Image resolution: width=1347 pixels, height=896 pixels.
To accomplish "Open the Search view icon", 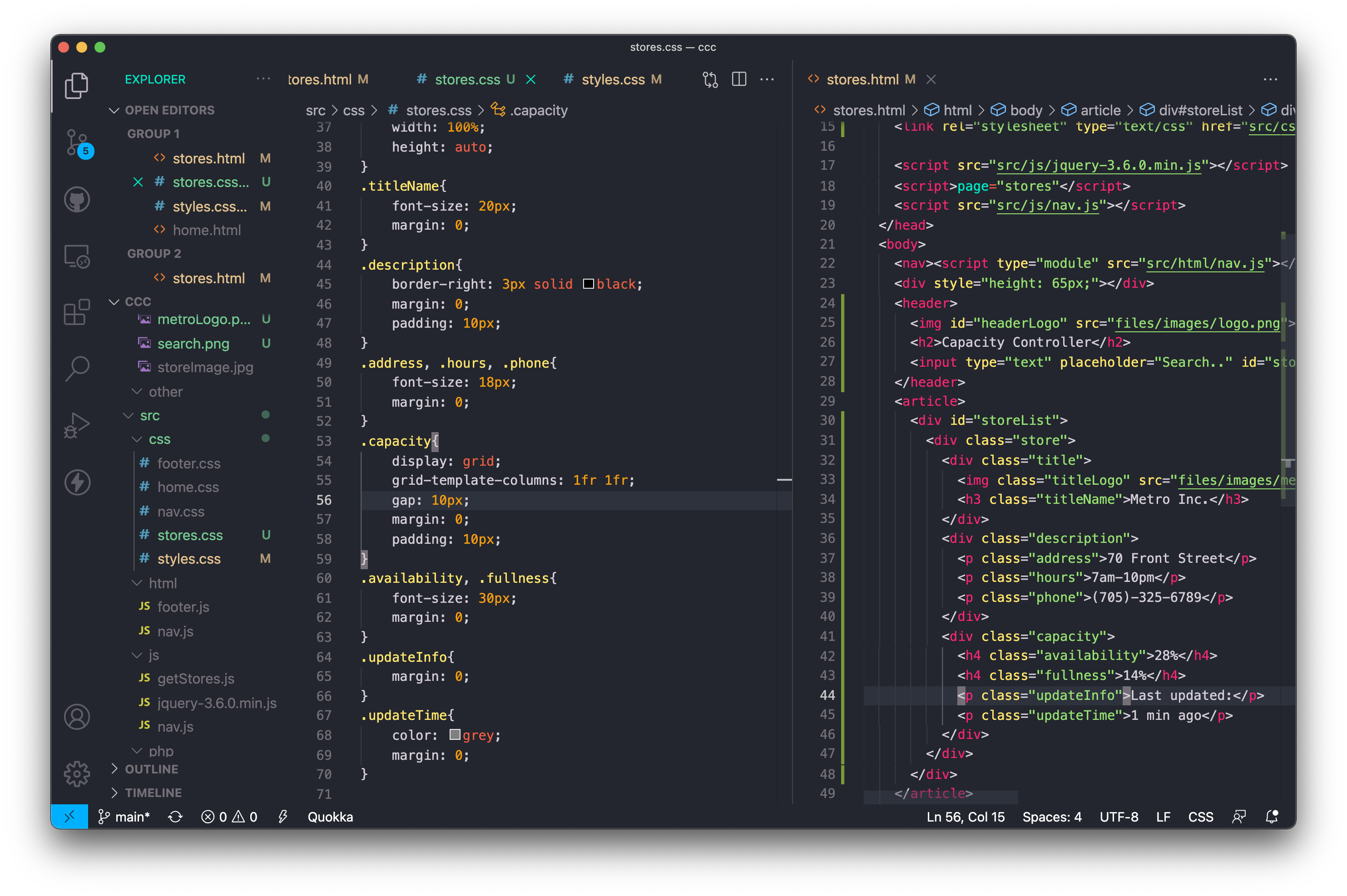I will 77,369.
